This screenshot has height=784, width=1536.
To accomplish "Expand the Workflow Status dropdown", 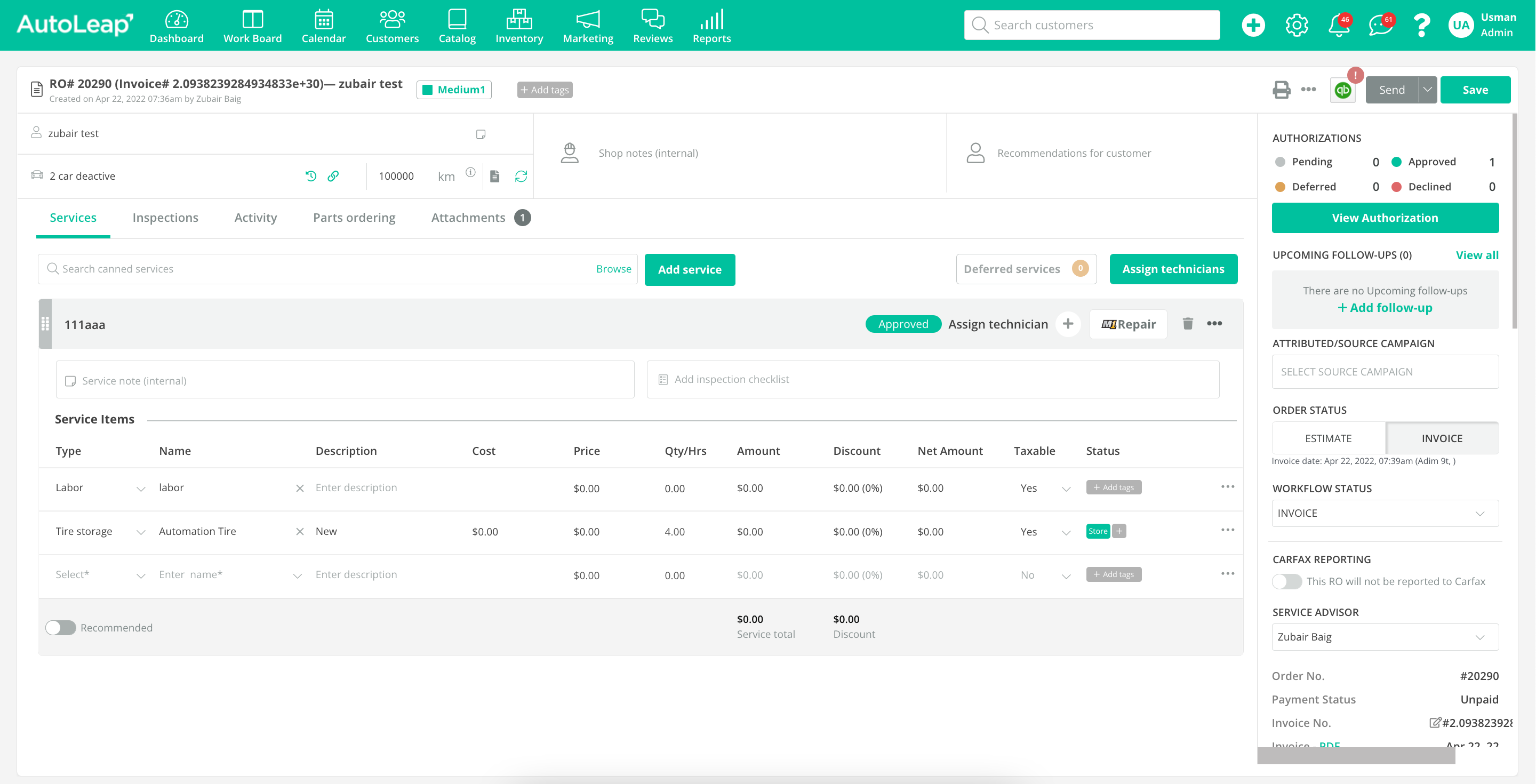I will (x=1385, y=513).
